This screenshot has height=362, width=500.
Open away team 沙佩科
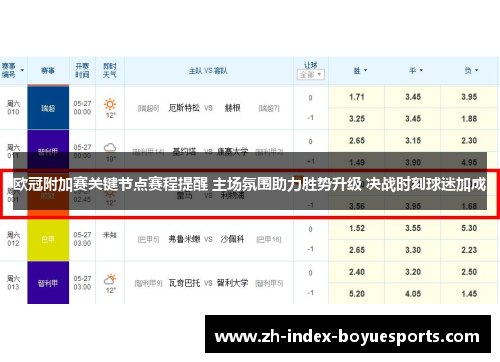pos(232,239)
